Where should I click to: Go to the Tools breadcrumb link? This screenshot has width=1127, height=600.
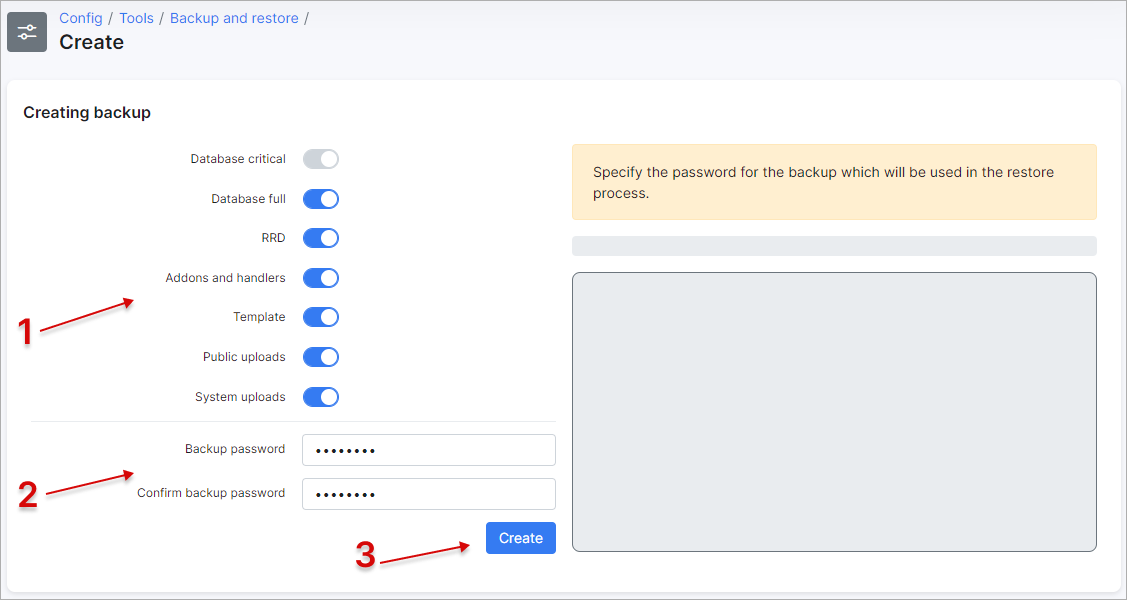coord(137,18)
